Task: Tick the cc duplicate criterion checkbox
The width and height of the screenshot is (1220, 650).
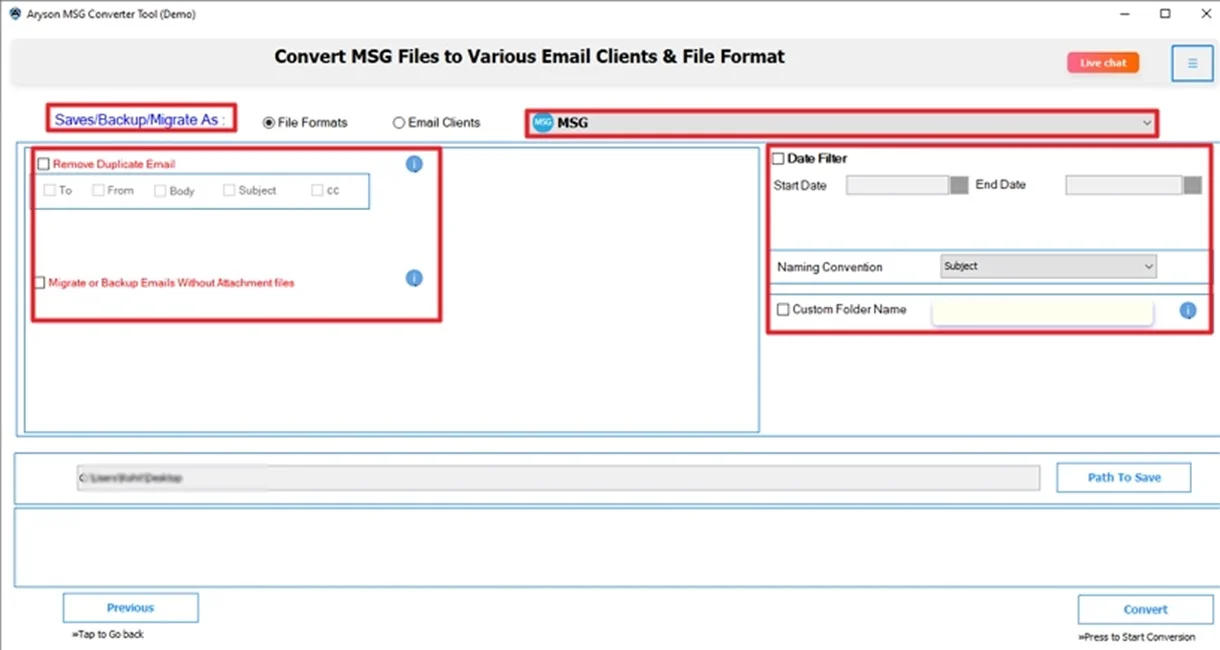Action: click(x=317, y=190)
